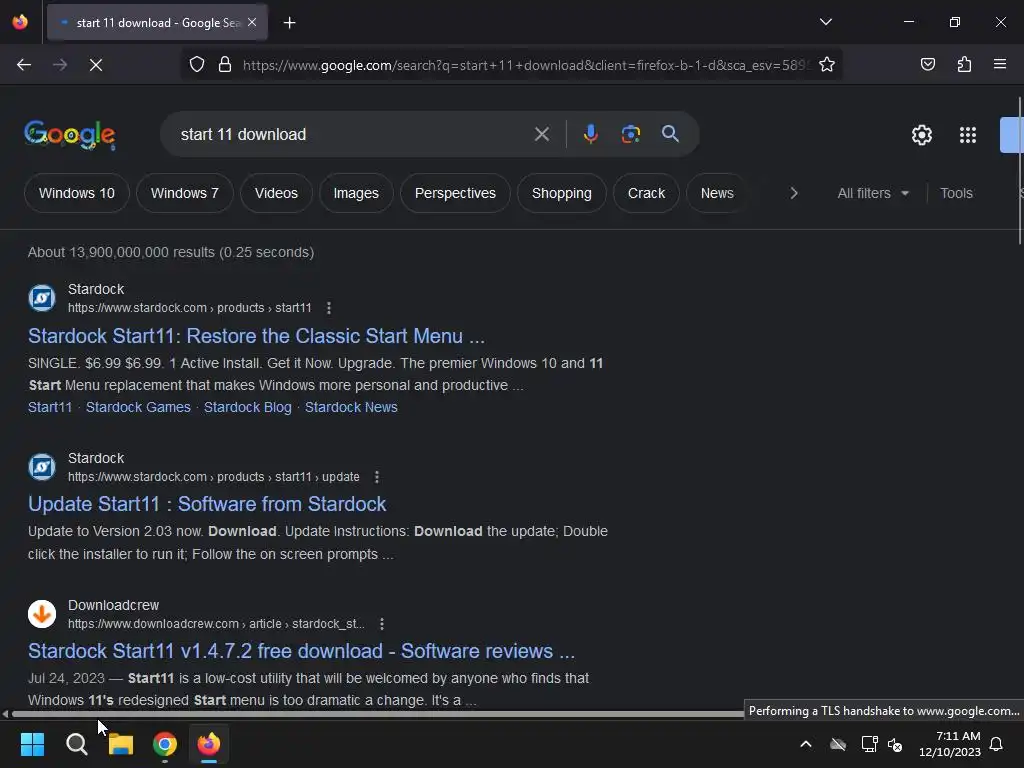1024x768 pixels.
Task: Bookmark this page with the star
Action: pyautogui.click(x=827, y=65)
